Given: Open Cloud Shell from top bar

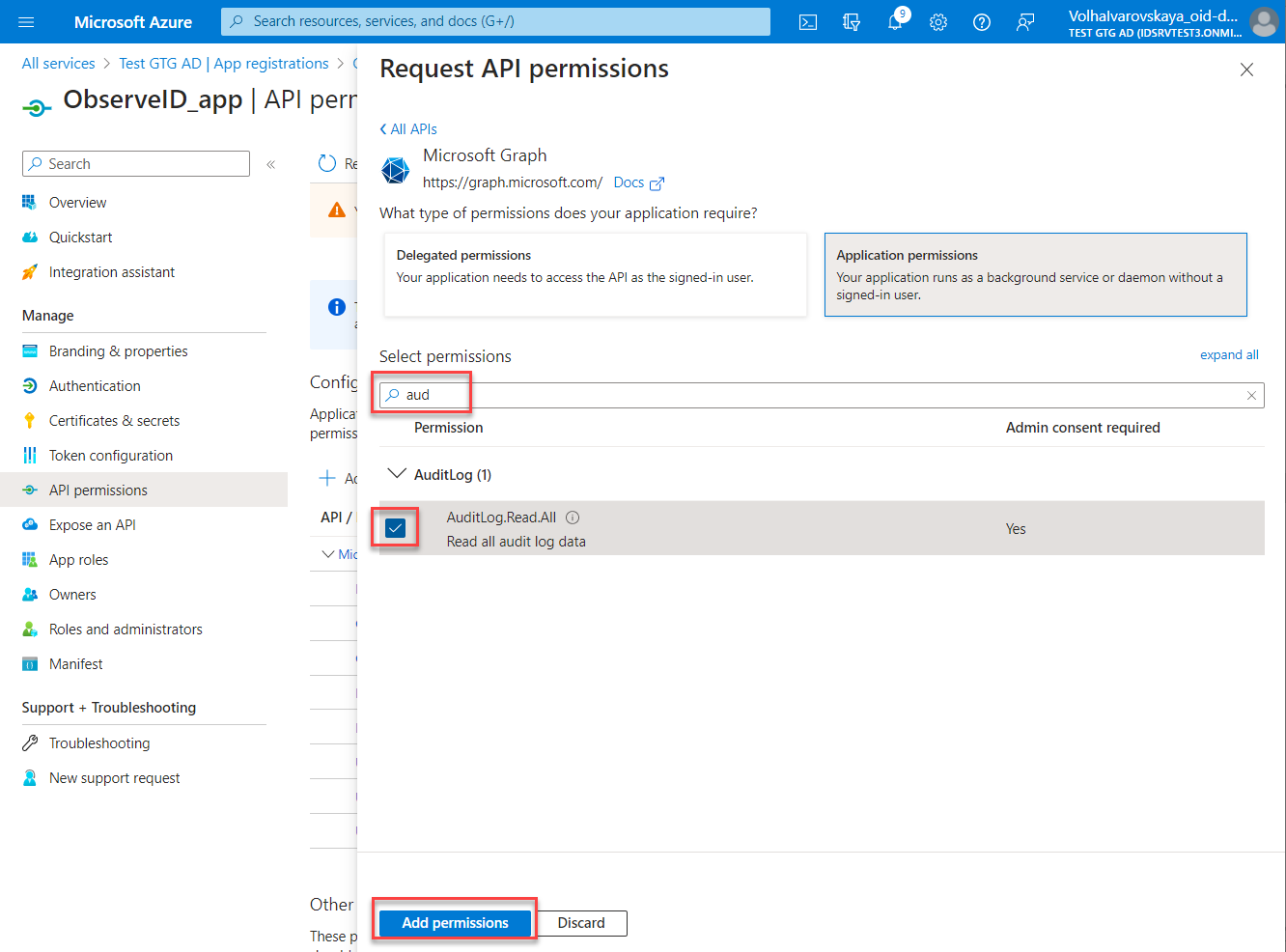Looking at the screenshot, I should (x=808, y=22).
